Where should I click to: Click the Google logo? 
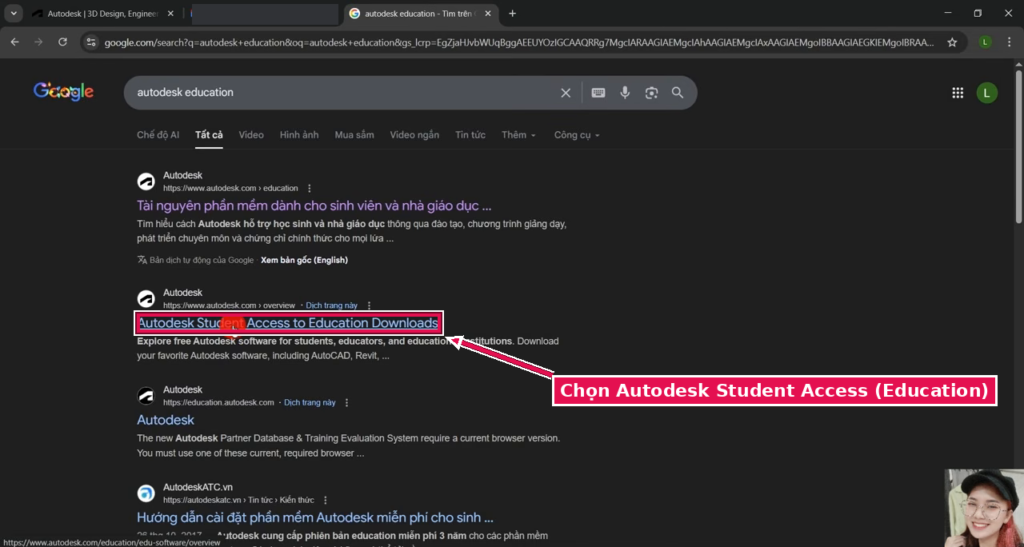tap(63, 92)
